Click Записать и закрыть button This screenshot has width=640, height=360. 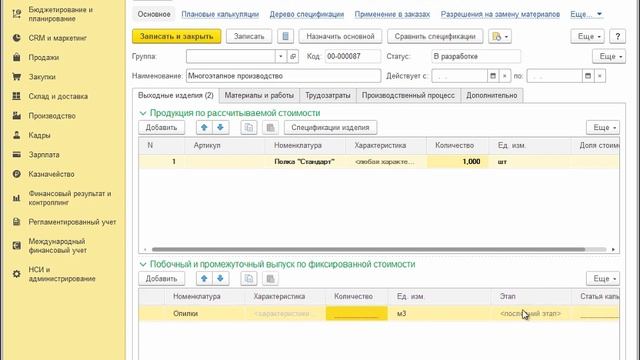[176, 36]
